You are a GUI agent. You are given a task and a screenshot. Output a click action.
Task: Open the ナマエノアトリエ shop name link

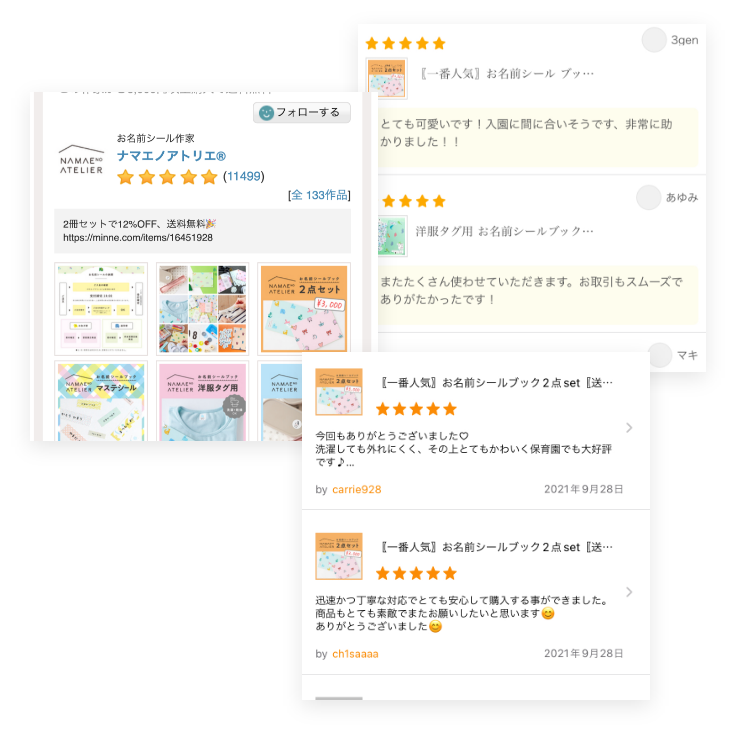pyautogui.click(x=171, y=156)
